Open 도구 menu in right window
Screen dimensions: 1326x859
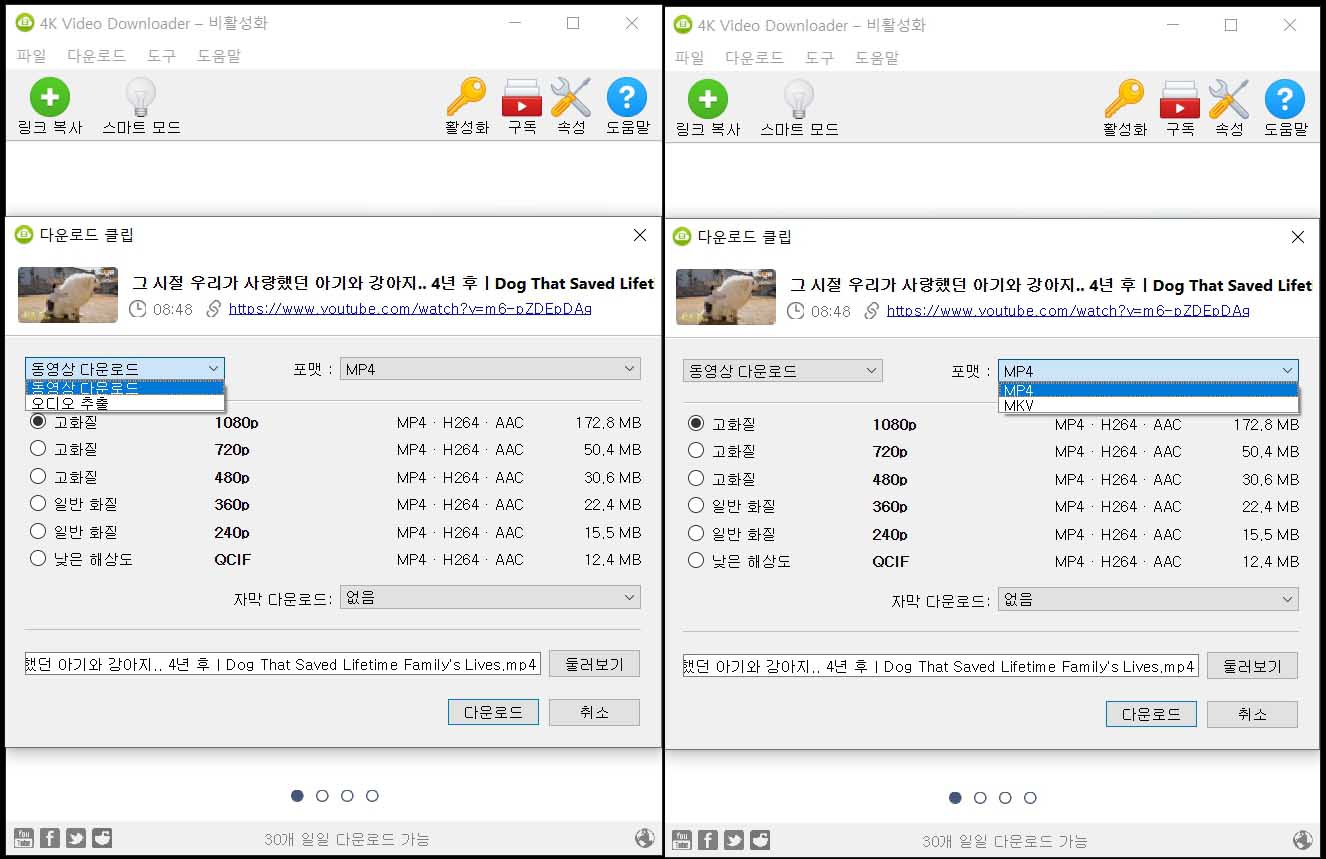[x=819, y=58]
